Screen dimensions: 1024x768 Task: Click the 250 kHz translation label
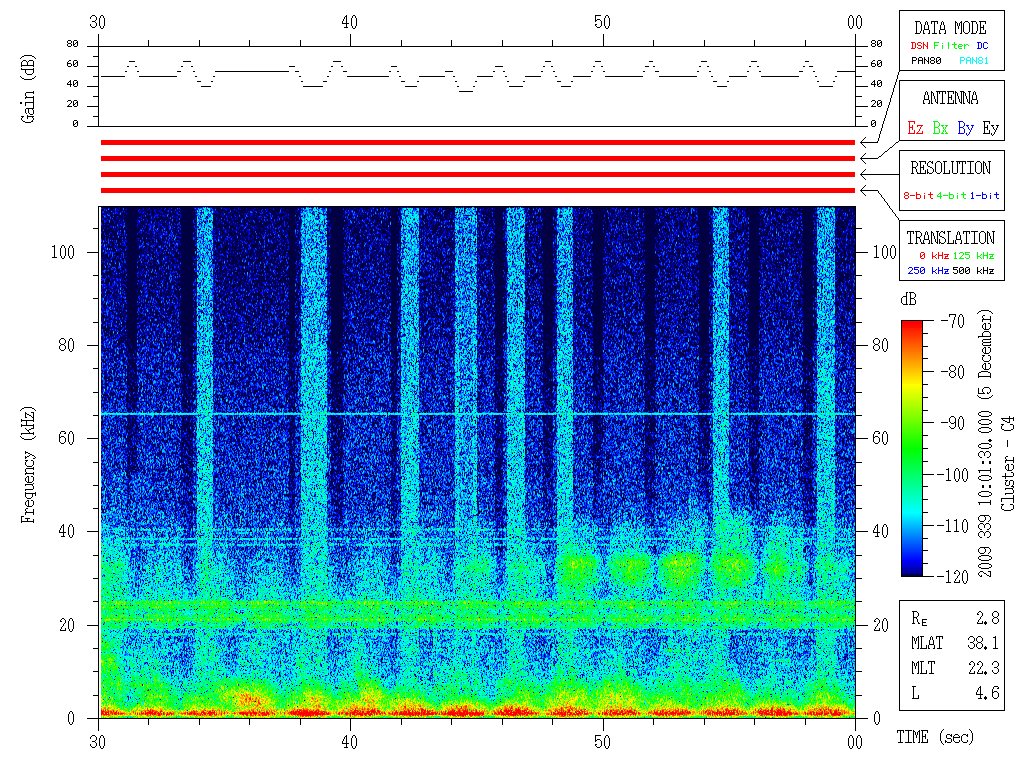pyautogui.click(x=927, y=271)
